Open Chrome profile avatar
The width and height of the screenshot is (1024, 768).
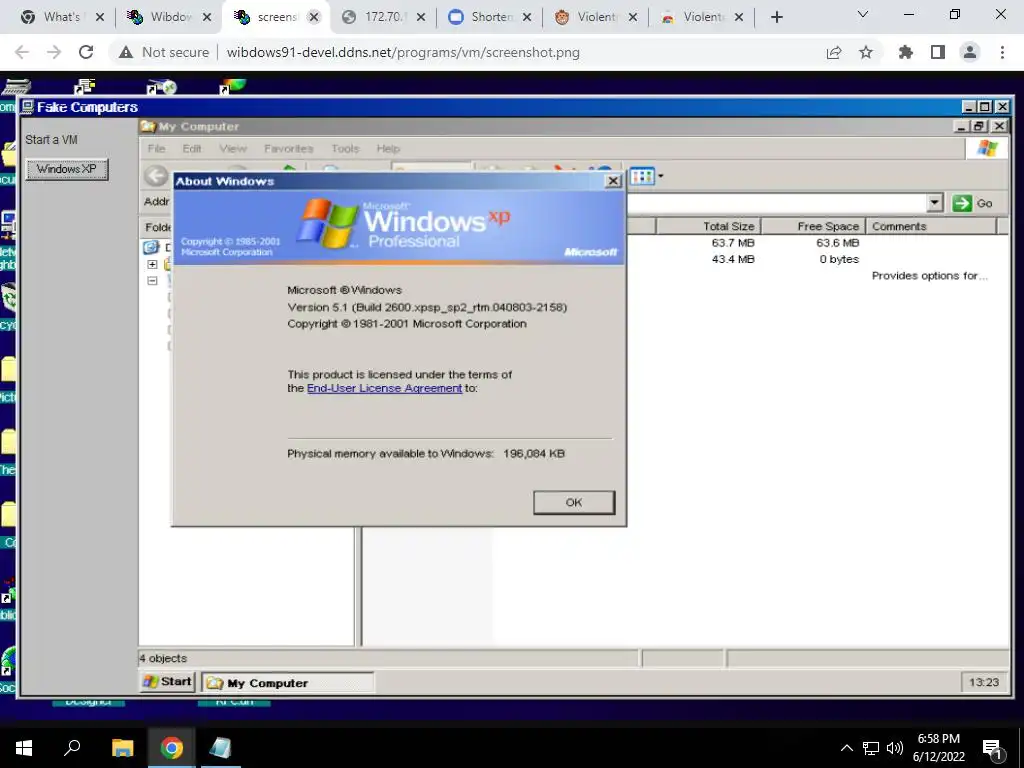970,52
